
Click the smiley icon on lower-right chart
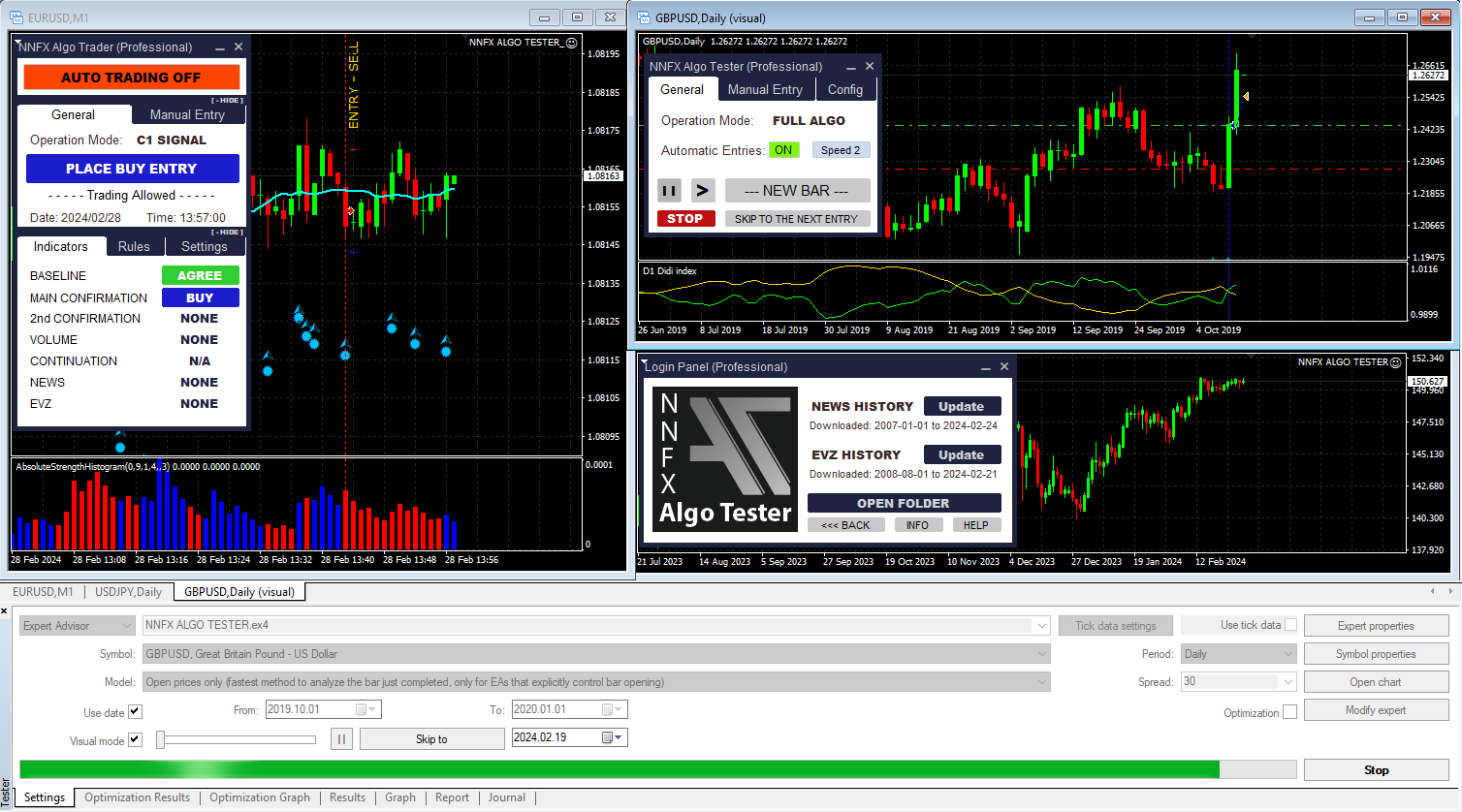point(1395,362)
